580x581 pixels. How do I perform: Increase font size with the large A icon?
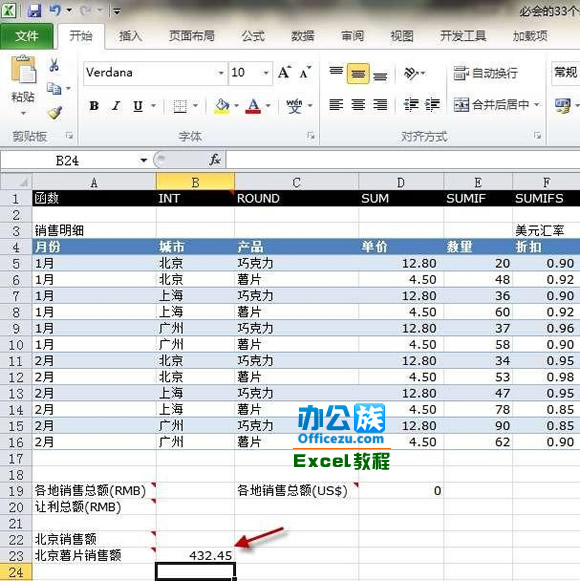pos(285,73)
